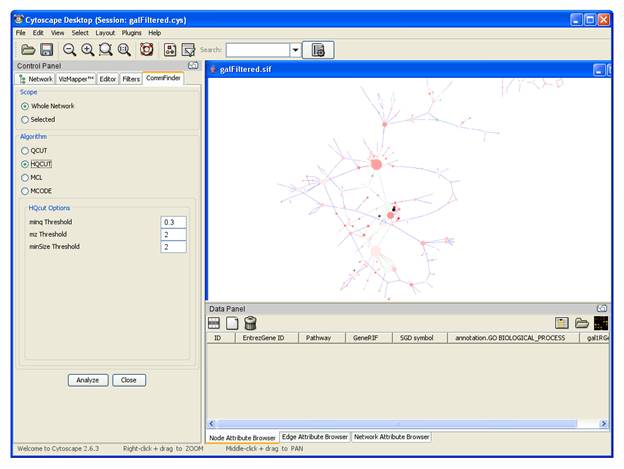Click the mz Threshold input field
Viewport: 624px width, 469px height.
[174, 235]
